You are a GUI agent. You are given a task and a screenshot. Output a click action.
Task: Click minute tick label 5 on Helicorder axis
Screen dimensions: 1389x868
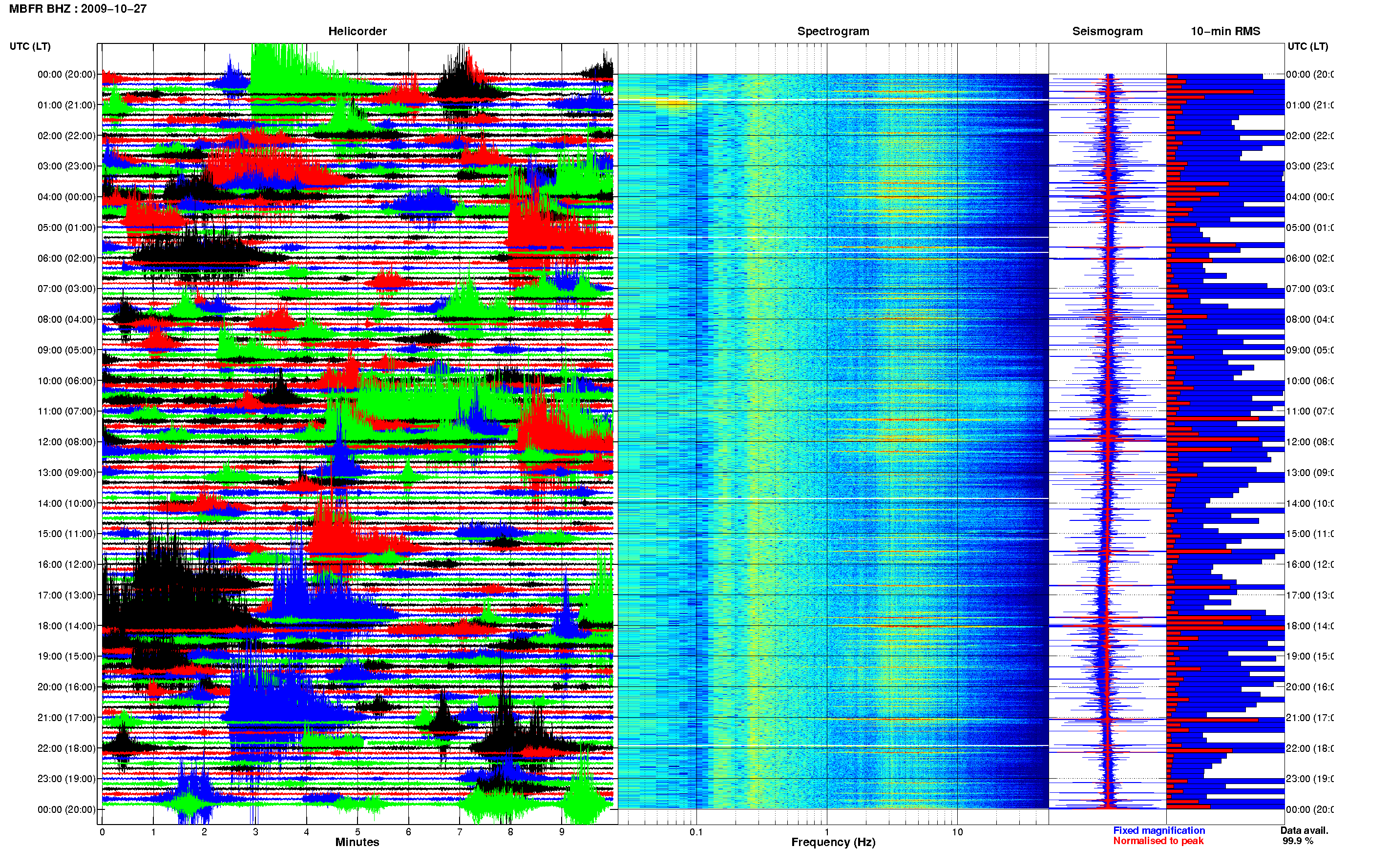tap(357, 832)
